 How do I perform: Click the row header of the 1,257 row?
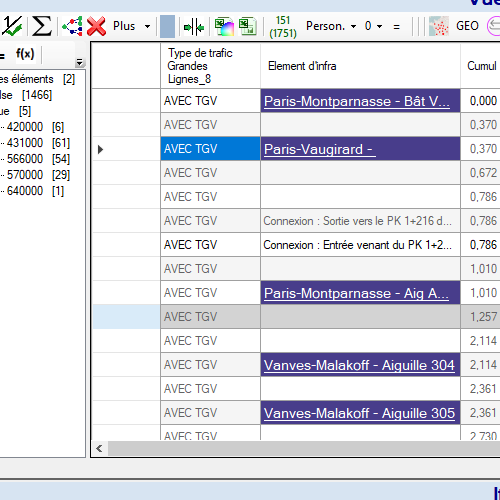pos(126,317)
